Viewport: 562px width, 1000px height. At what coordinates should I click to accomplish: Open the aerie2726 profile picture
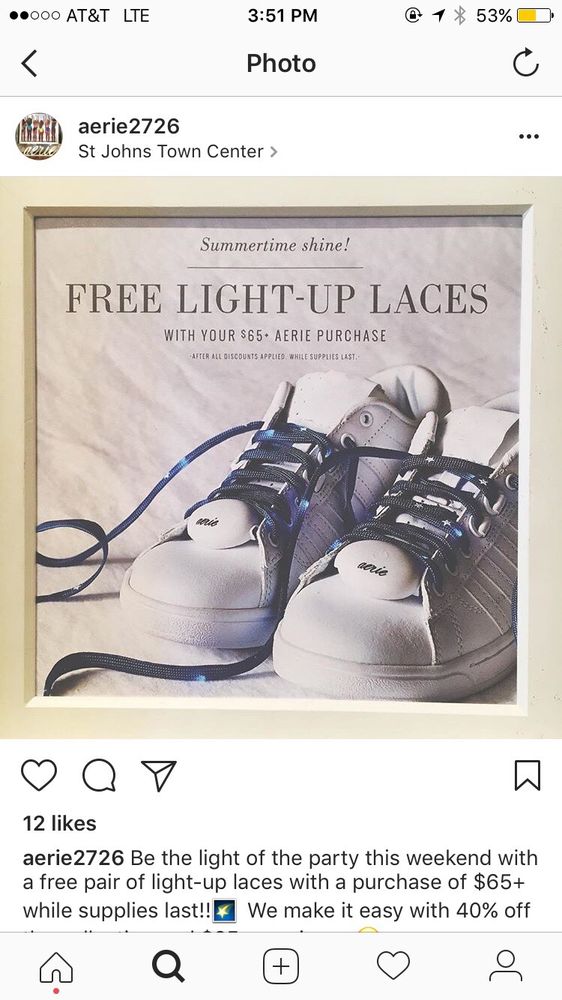39,136
